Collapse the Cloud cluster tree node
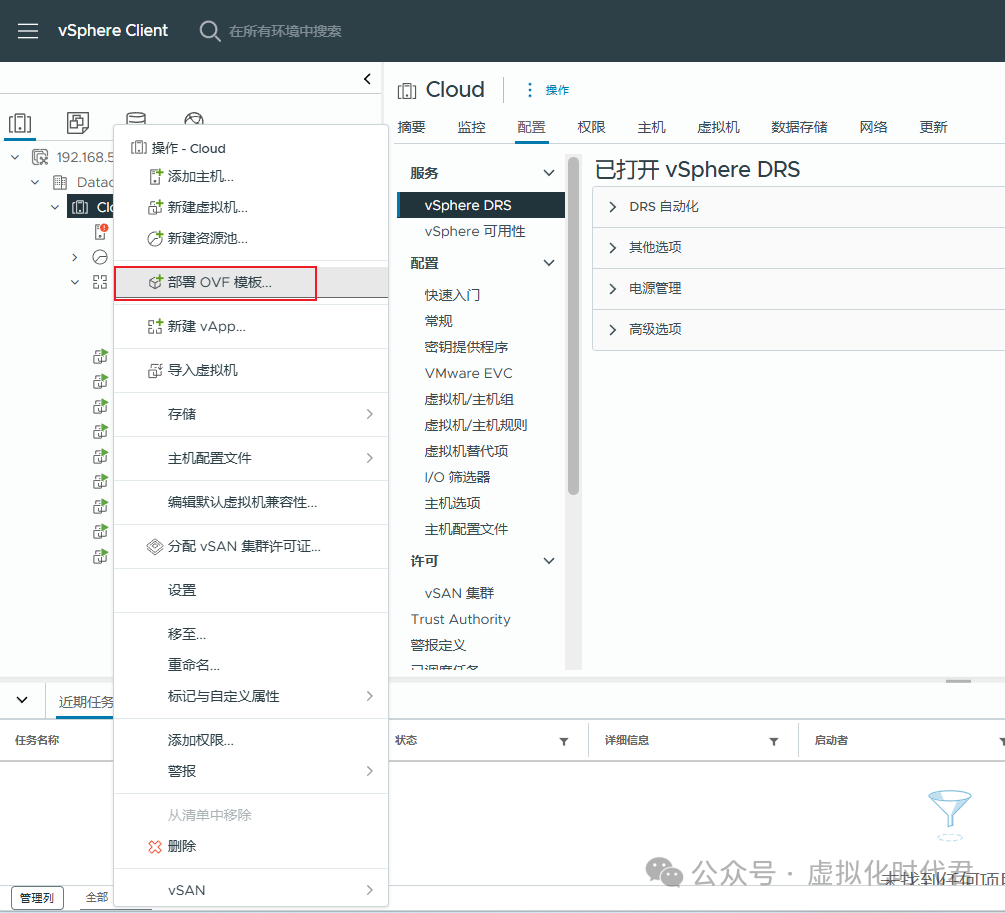 (55, 207)
